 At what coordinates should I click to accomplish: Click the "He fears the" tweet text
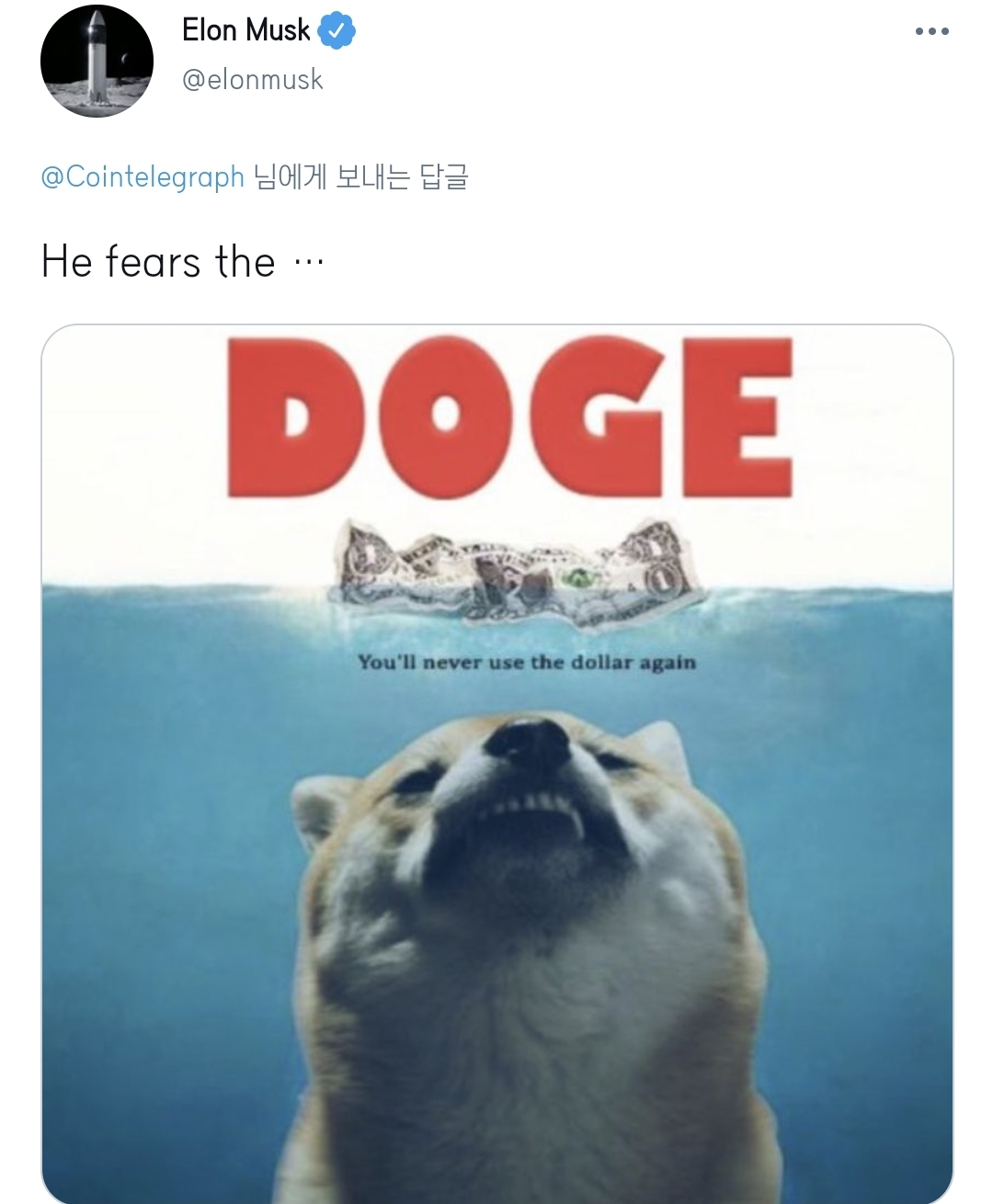coord(158,262)
